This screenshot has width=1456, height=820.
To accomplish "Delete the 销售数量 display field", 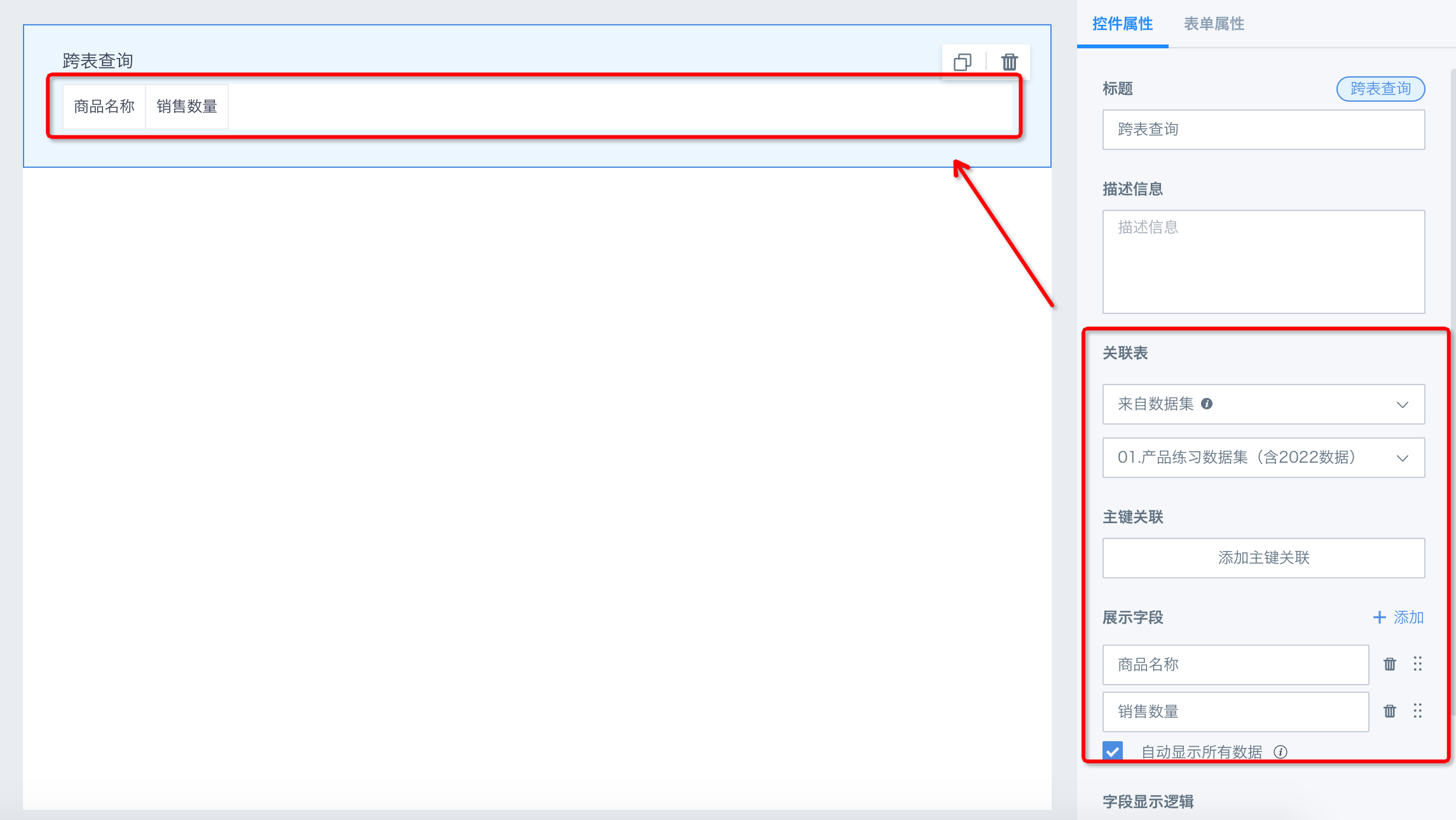I will [x=1390, y=711].
